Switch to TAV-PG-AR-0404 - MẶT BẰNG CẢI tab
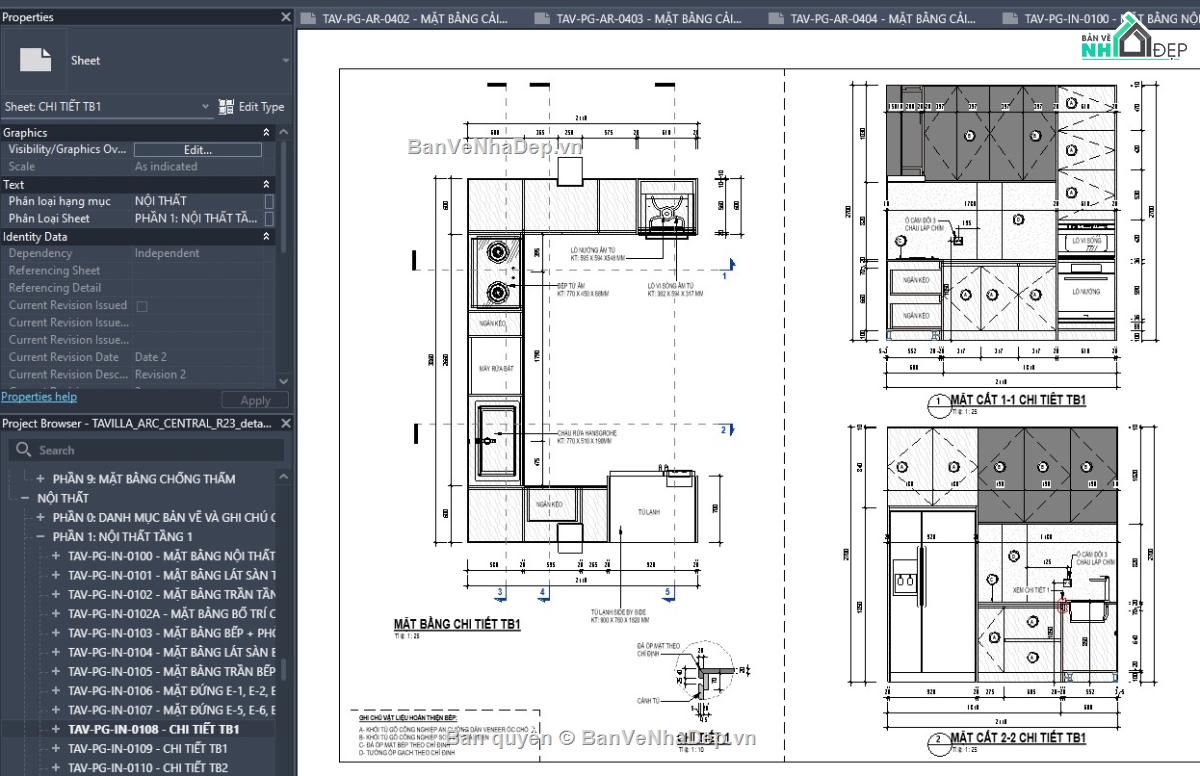This screenshot has width=1200, height=776. click(x=882, y=19)
